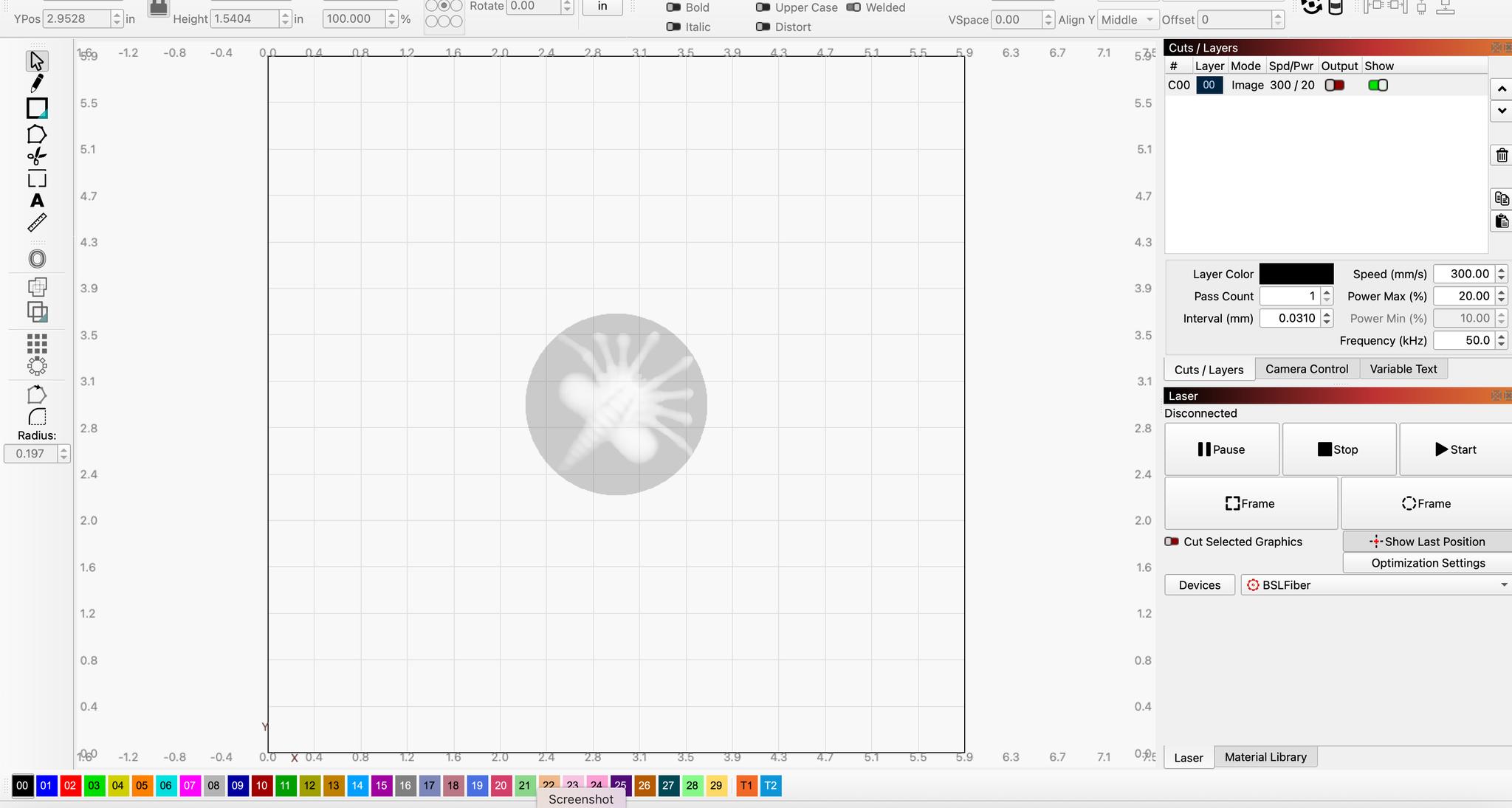Move the layer down with the arrow
Image resolution: width=1512 pixels, height=808 pixels.
(x=1502, y=111)
